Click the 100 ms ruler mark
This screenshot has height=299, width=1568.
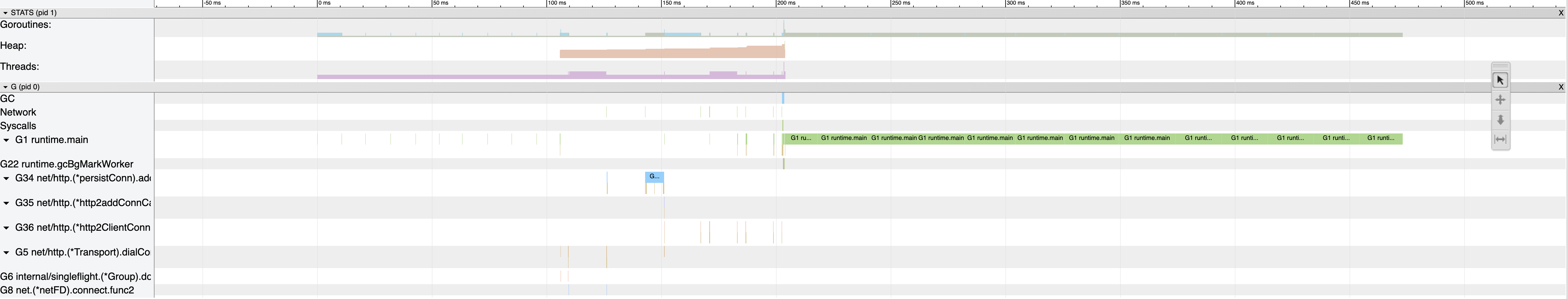(556, 3)
